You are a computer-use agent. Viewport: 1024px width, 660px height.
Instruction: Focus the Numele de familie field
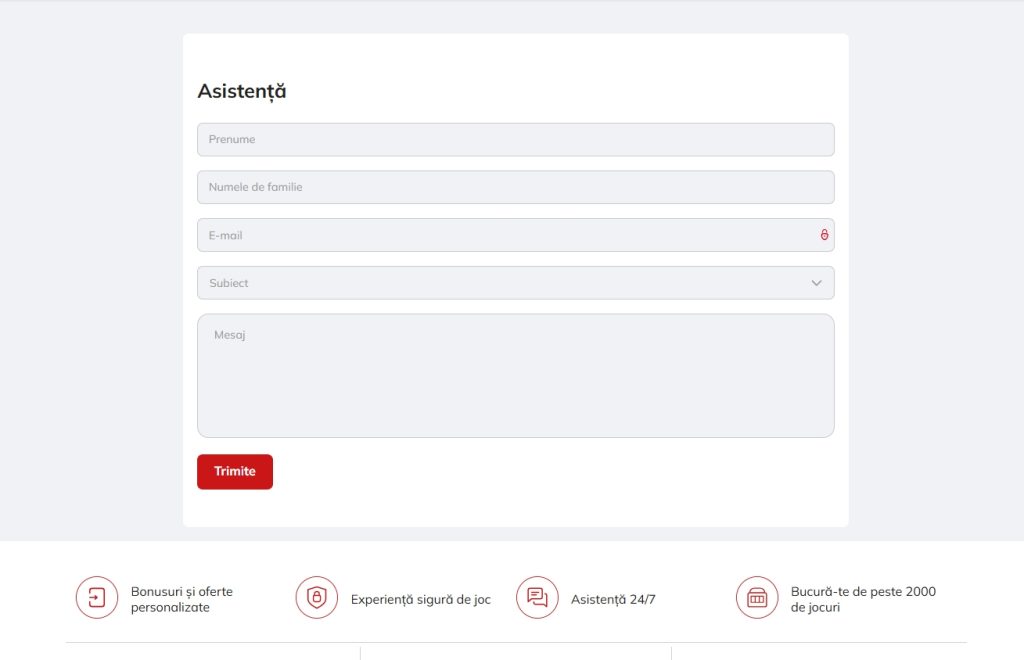tap(515, 187)
